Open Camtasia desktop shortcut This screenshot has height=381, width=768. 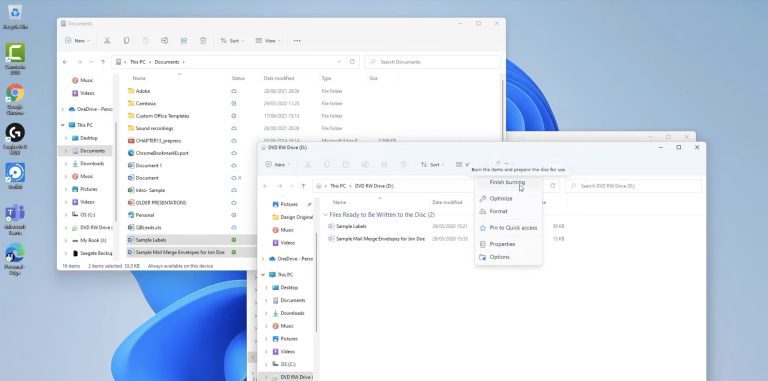pyautogui.click(x=15, y=58)
